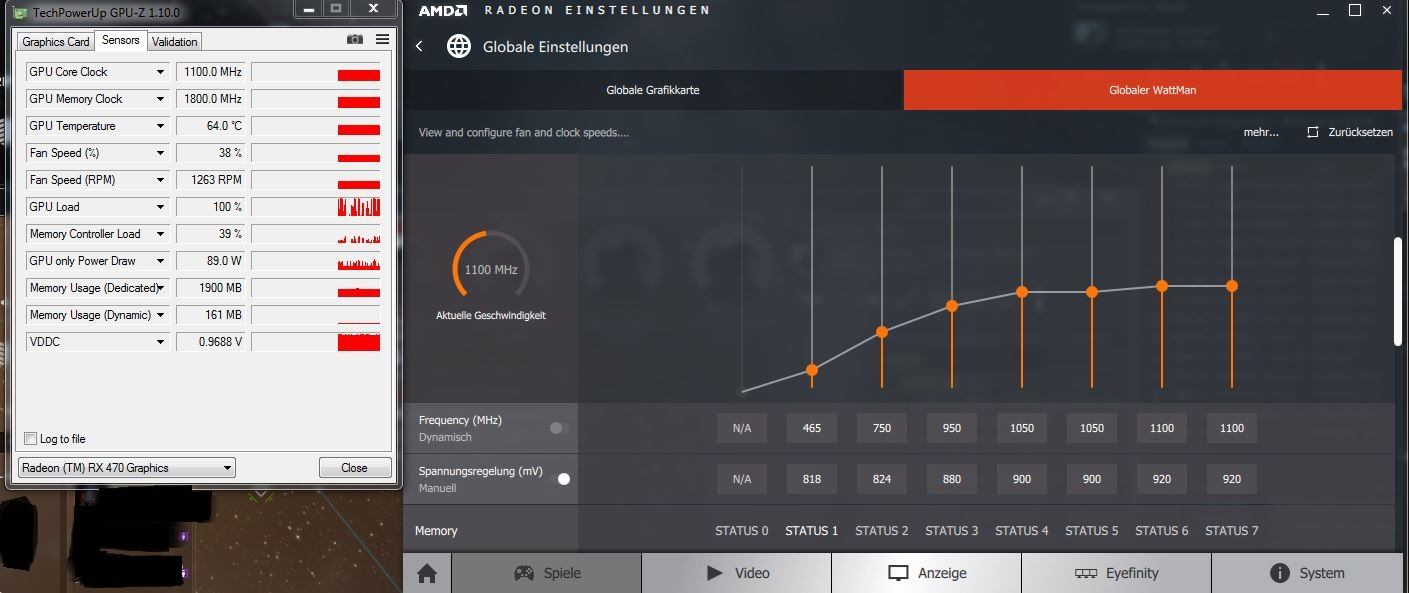Viewport: 1409px width, 593px height.
Task: Click the Zurücksetzen reset icon
Action: tap(1313, 132)
